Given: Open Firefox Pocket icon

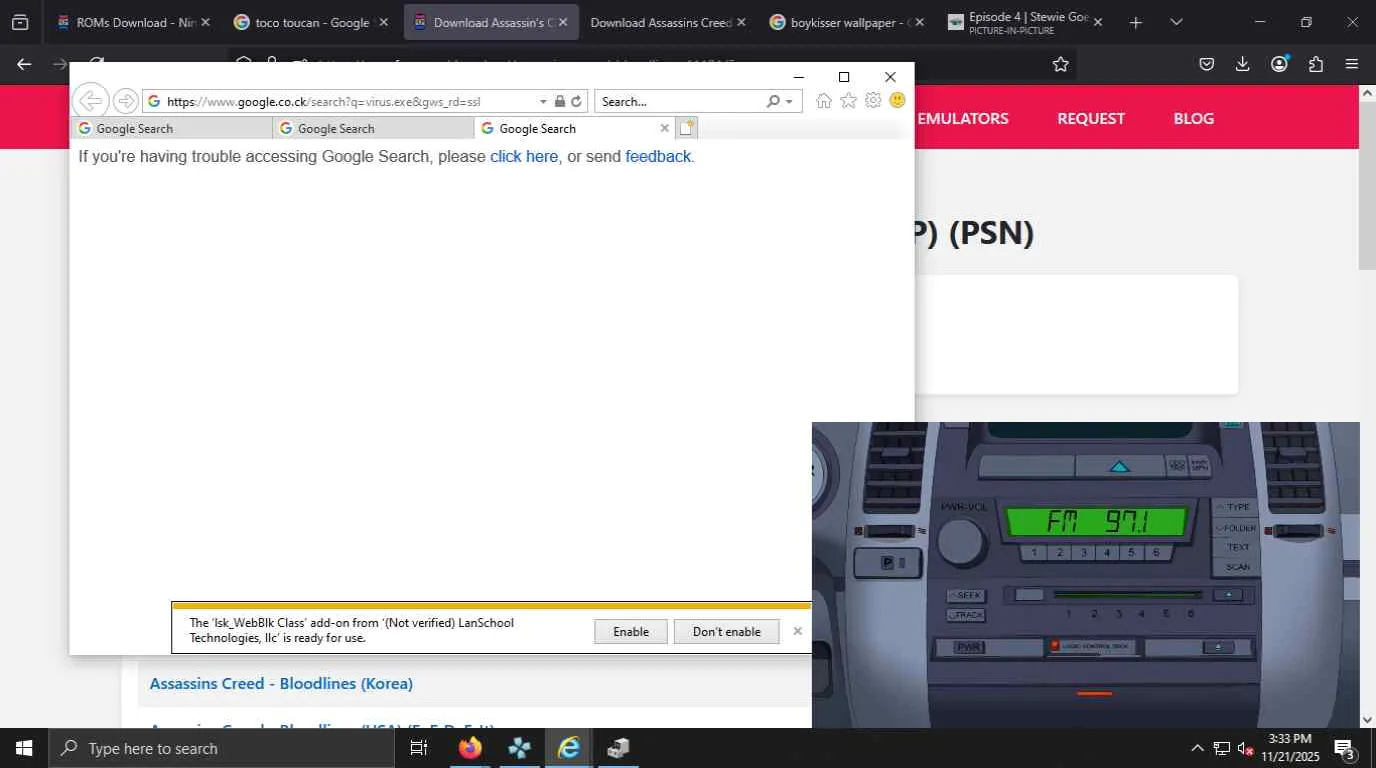Looking at the screenshot, I should click(x=1206, y=64).
